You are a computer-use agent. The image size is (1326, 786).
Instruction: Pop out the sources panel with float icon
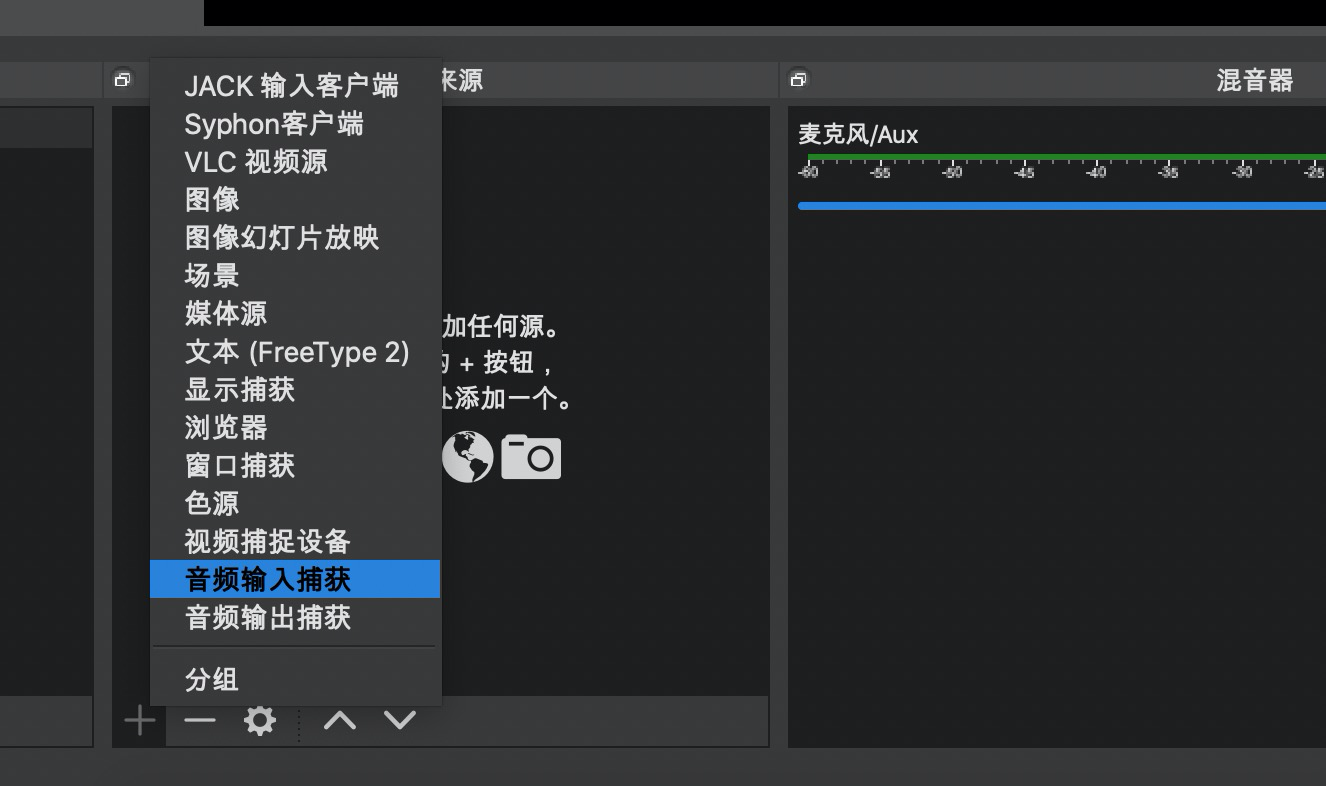[x=122, y=80]
